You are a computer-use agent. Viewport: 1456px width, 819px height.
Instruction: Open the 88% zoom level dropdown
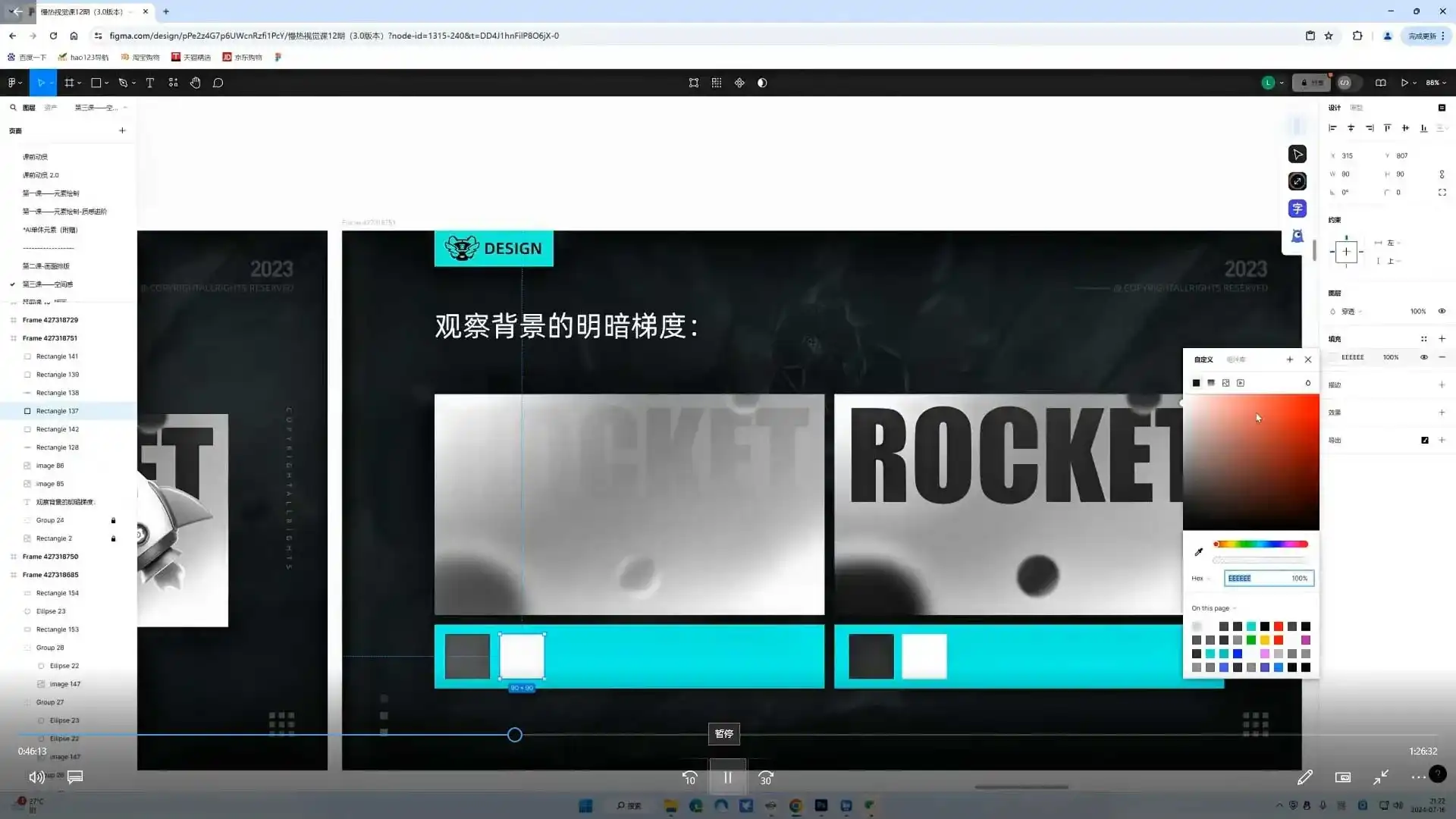coord(1436,83)
